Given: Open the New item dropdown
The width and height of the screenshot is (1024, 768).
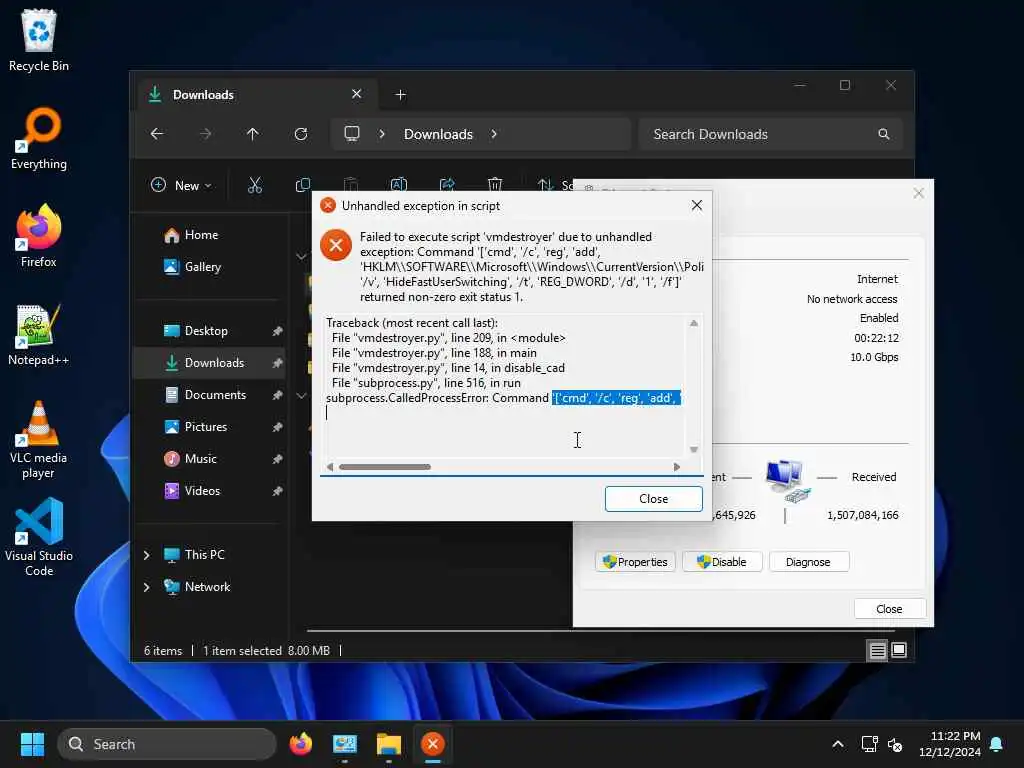Looking at the screenshot, I should 181,185.
